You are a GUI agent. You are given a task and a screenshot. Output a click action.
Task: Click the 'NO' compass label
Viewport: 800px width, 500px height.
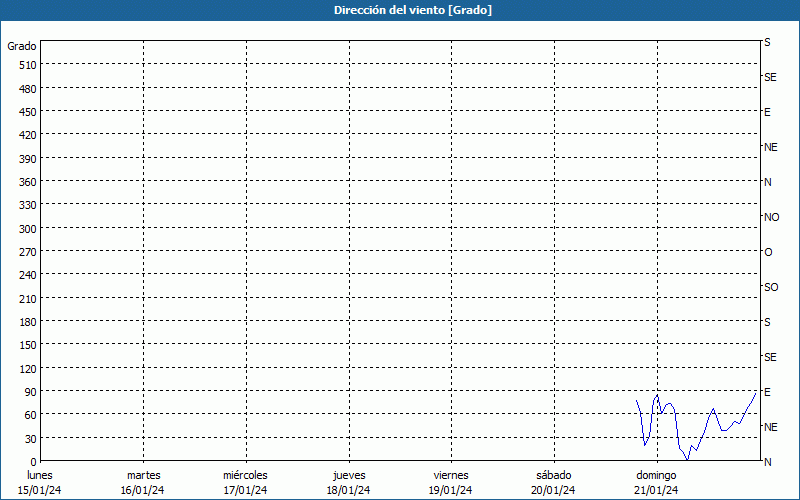[771, 217]
